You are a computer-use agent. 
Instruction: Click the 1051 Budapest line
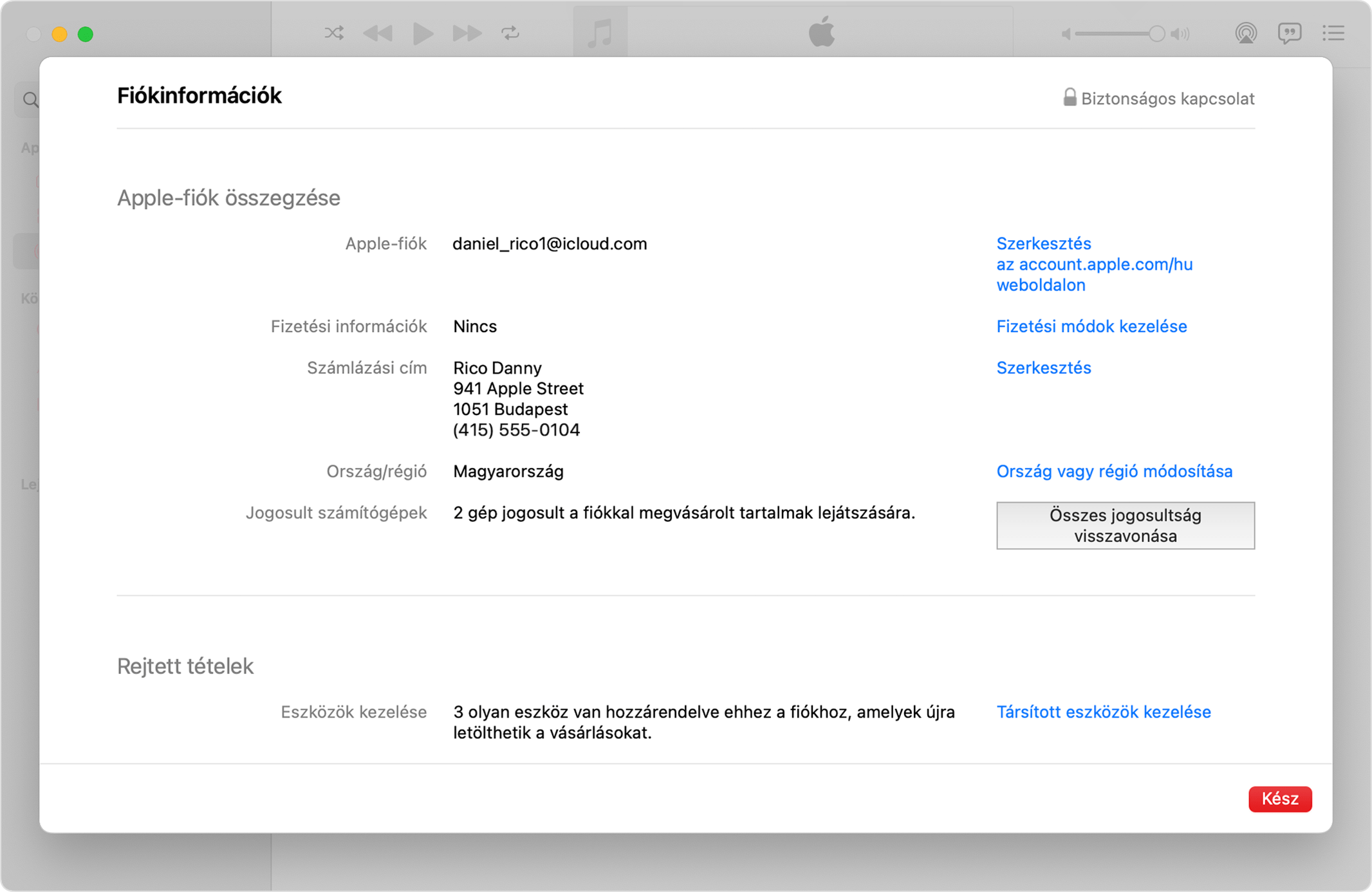tap(510, 409)
